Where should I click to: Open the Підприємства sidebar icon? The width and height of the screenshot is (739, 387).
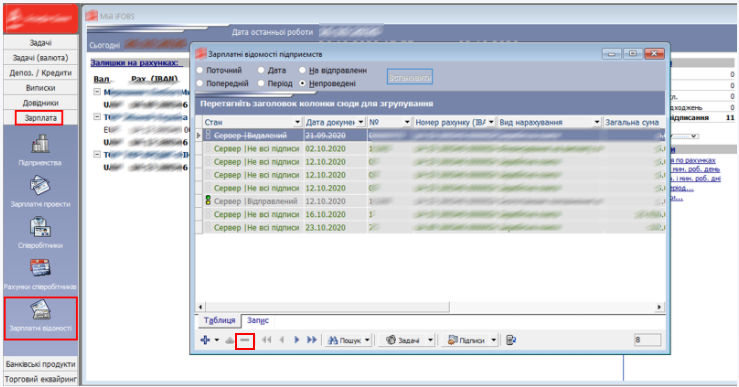coord(41,144)
